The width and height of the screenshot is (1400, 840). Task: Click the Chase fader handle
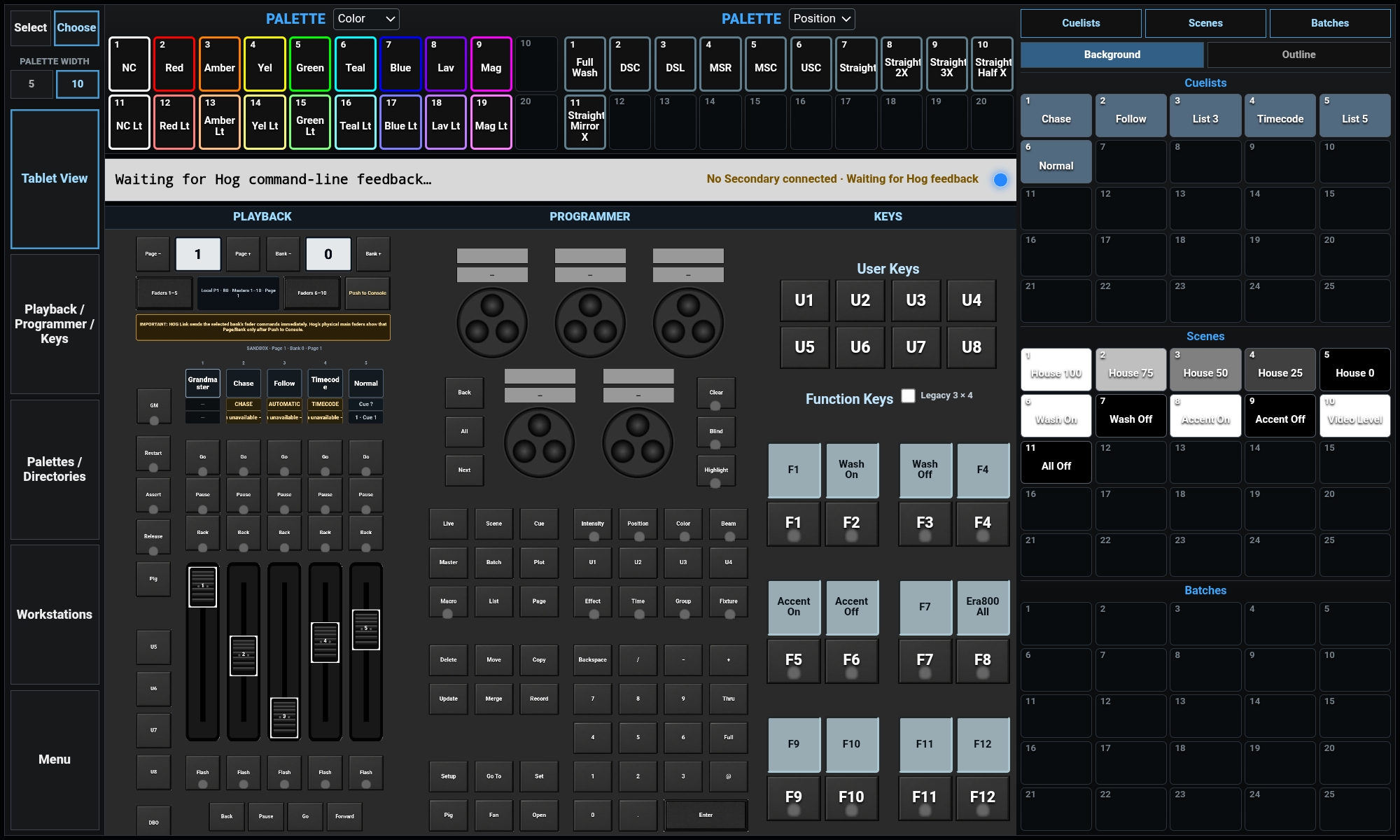(244, 655)
